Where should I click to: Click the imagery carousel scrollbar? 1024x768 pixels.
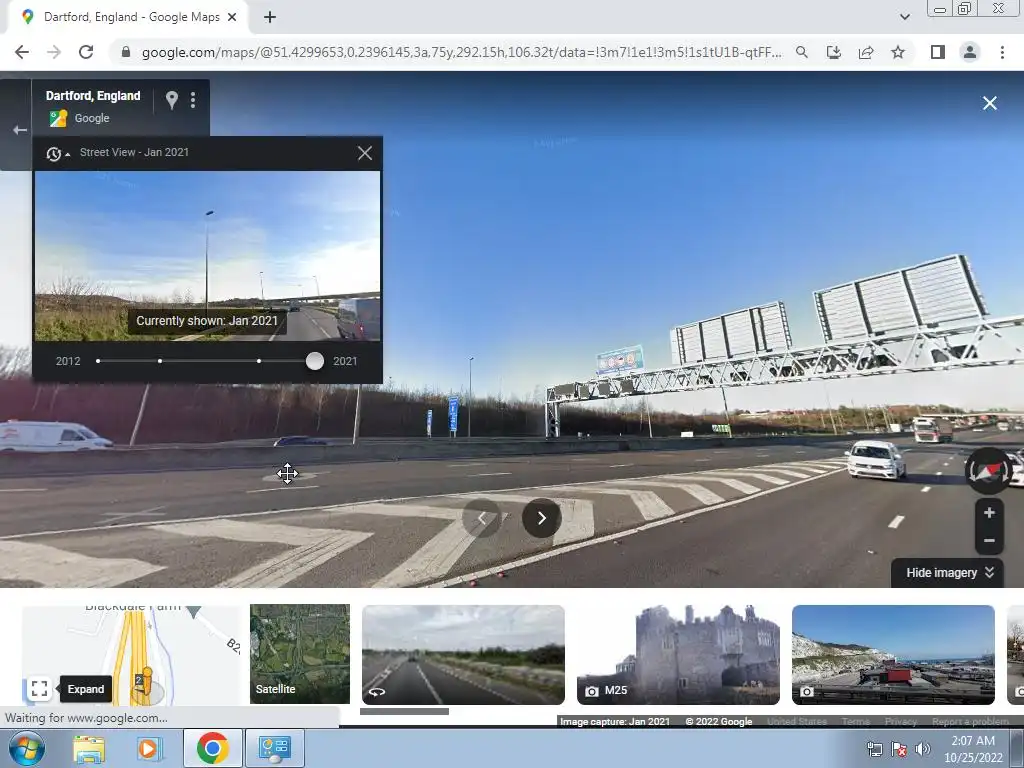point(404,711)
